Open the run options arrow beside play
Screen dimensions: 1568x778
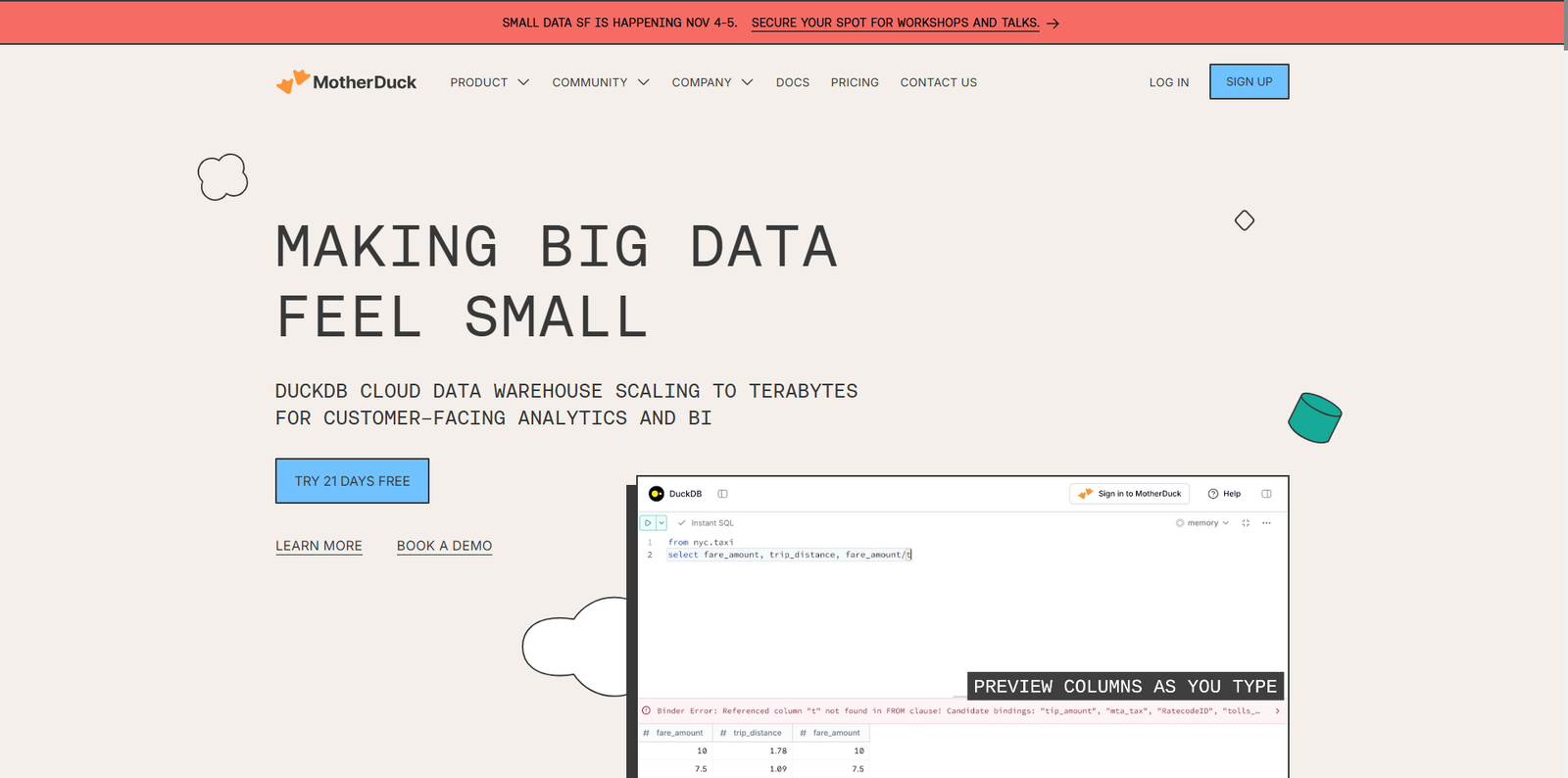661,523
